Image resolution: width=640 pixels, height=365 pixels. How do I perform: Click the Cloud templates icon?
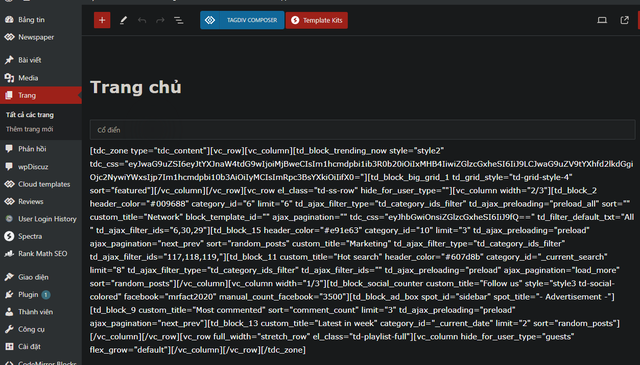9,184
